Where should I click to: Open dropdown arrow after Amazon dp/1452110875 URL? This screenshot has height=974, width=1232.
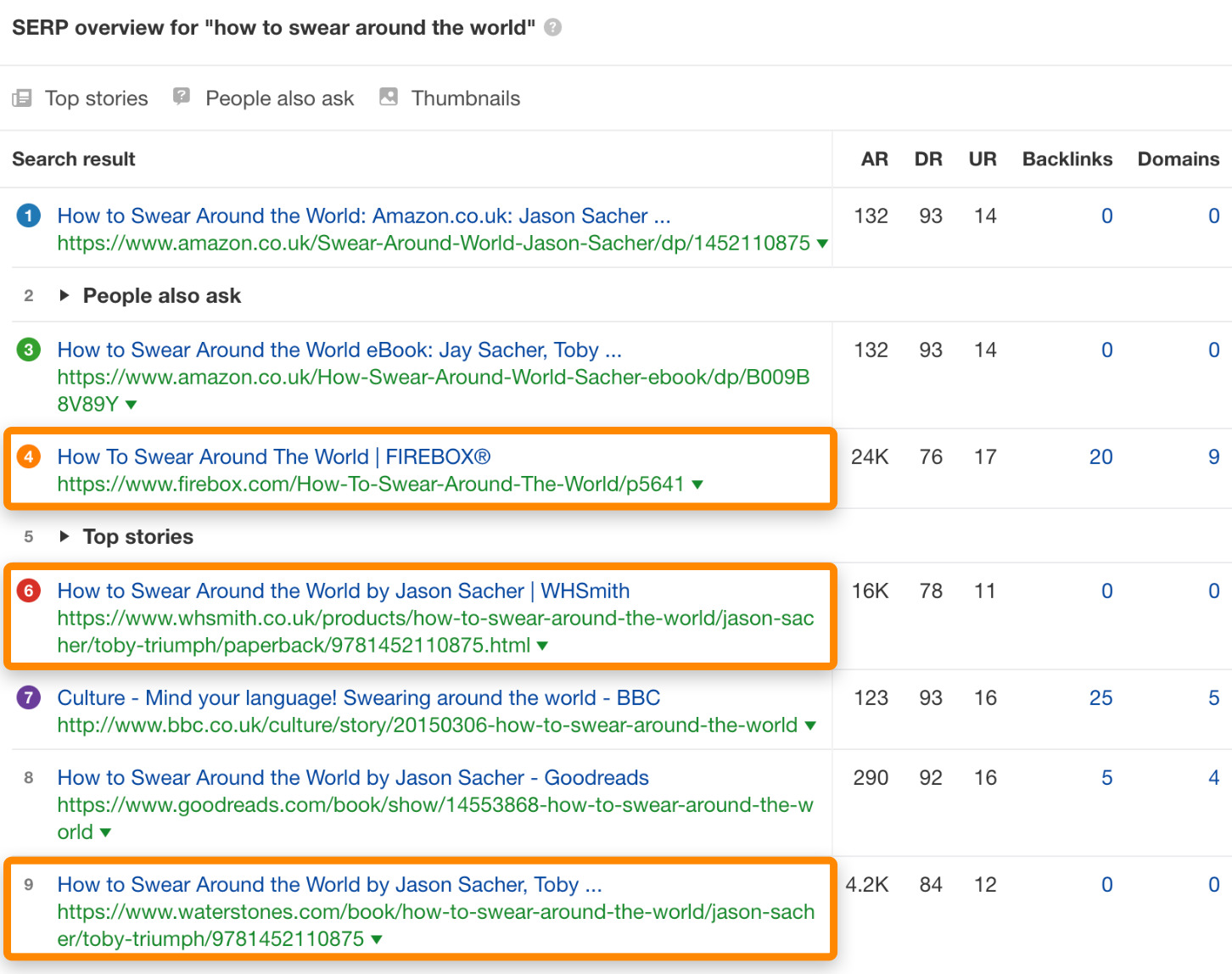pyautogui.click(x=822, y=243)
